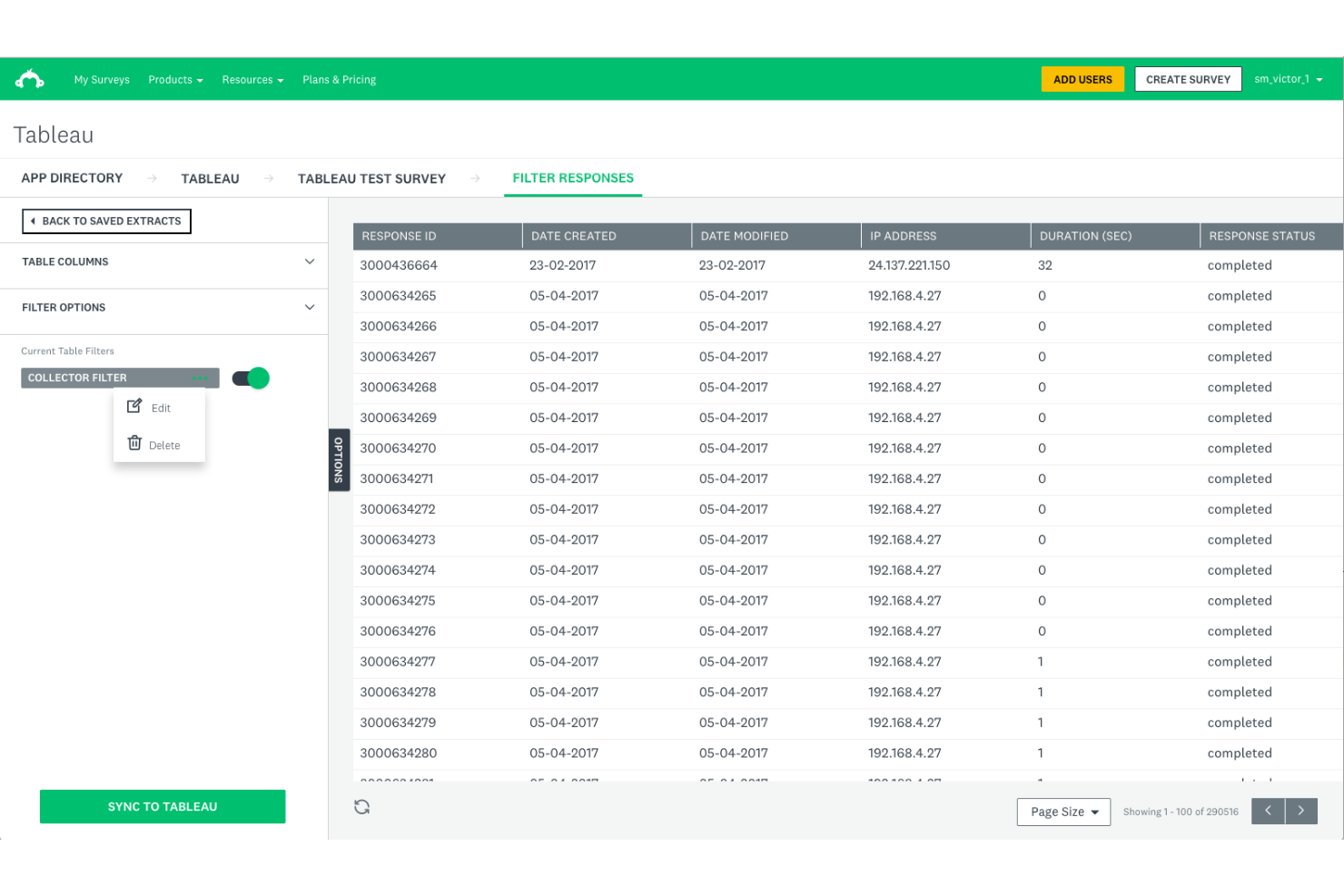Open the Products dropdown

pos(175,79)
